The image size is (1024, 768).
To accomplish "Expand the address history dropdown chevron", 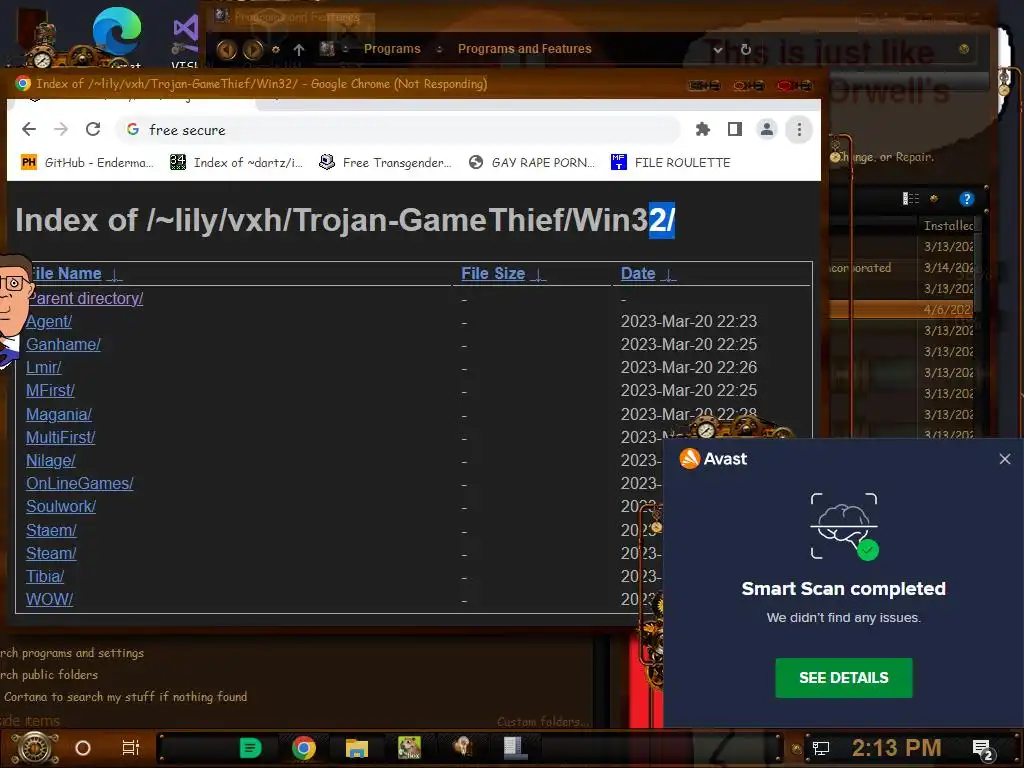I will click(718, 49).
